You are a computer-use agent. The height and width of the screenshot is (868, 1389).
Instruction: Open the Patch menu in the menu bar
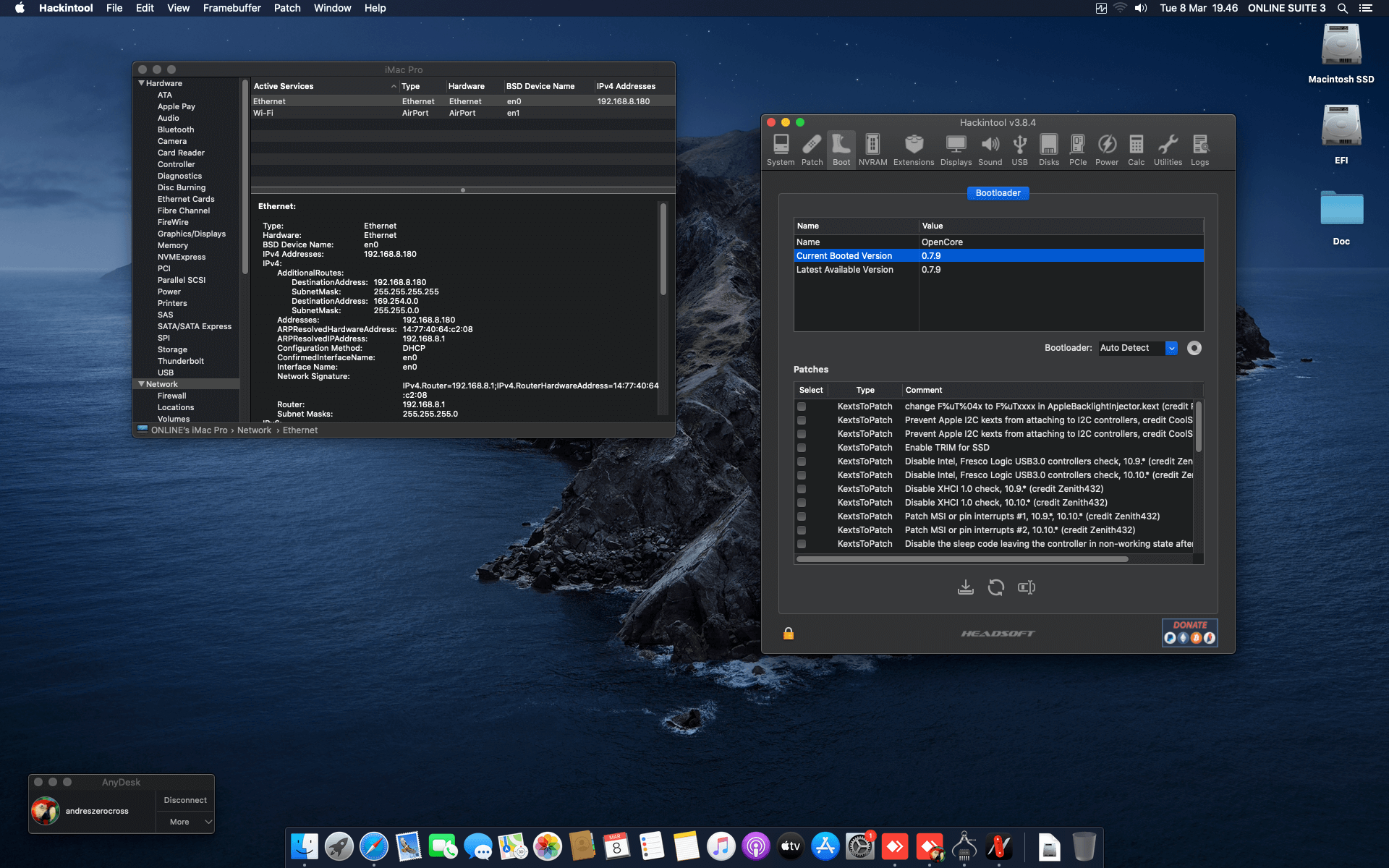pos(286,8)
